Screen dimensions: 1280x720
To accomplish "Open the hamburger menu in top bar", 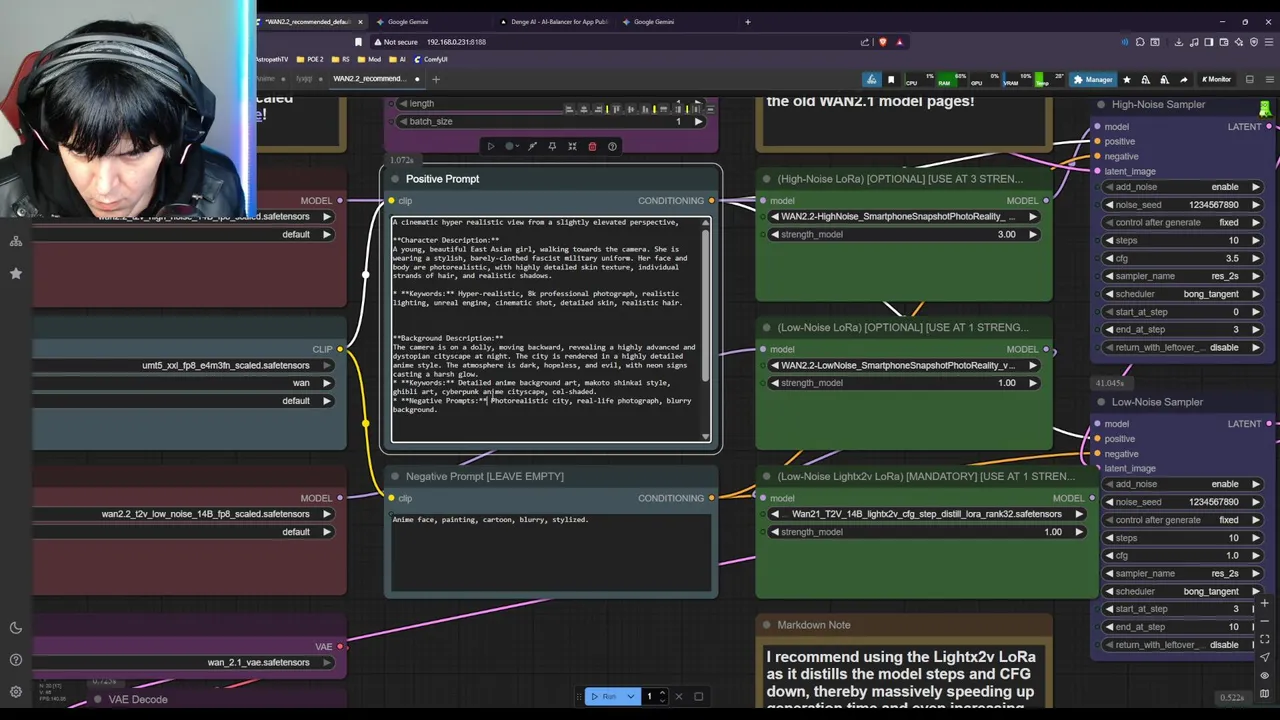I will [1269, 79].
